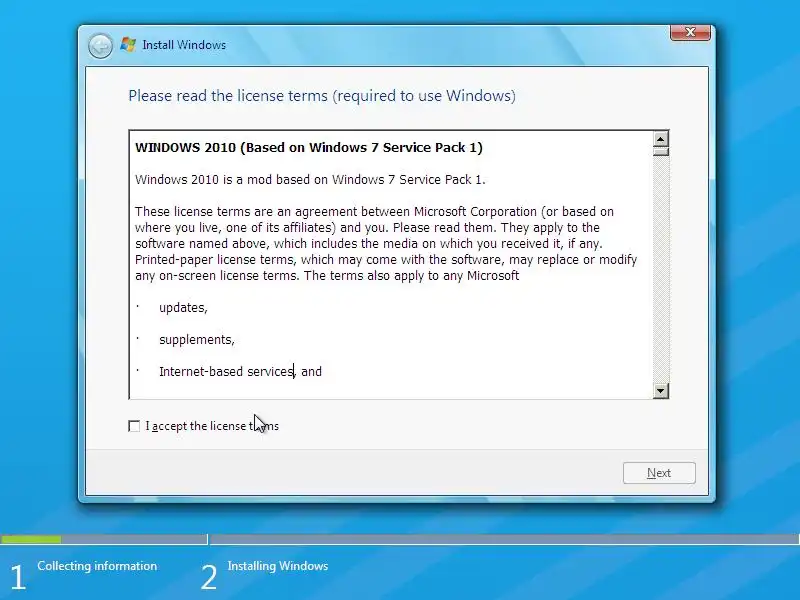Click the license scrollbar down arrow
This screenshot has width=800, height=600.
pyautogui.click(x=661, y=391)
